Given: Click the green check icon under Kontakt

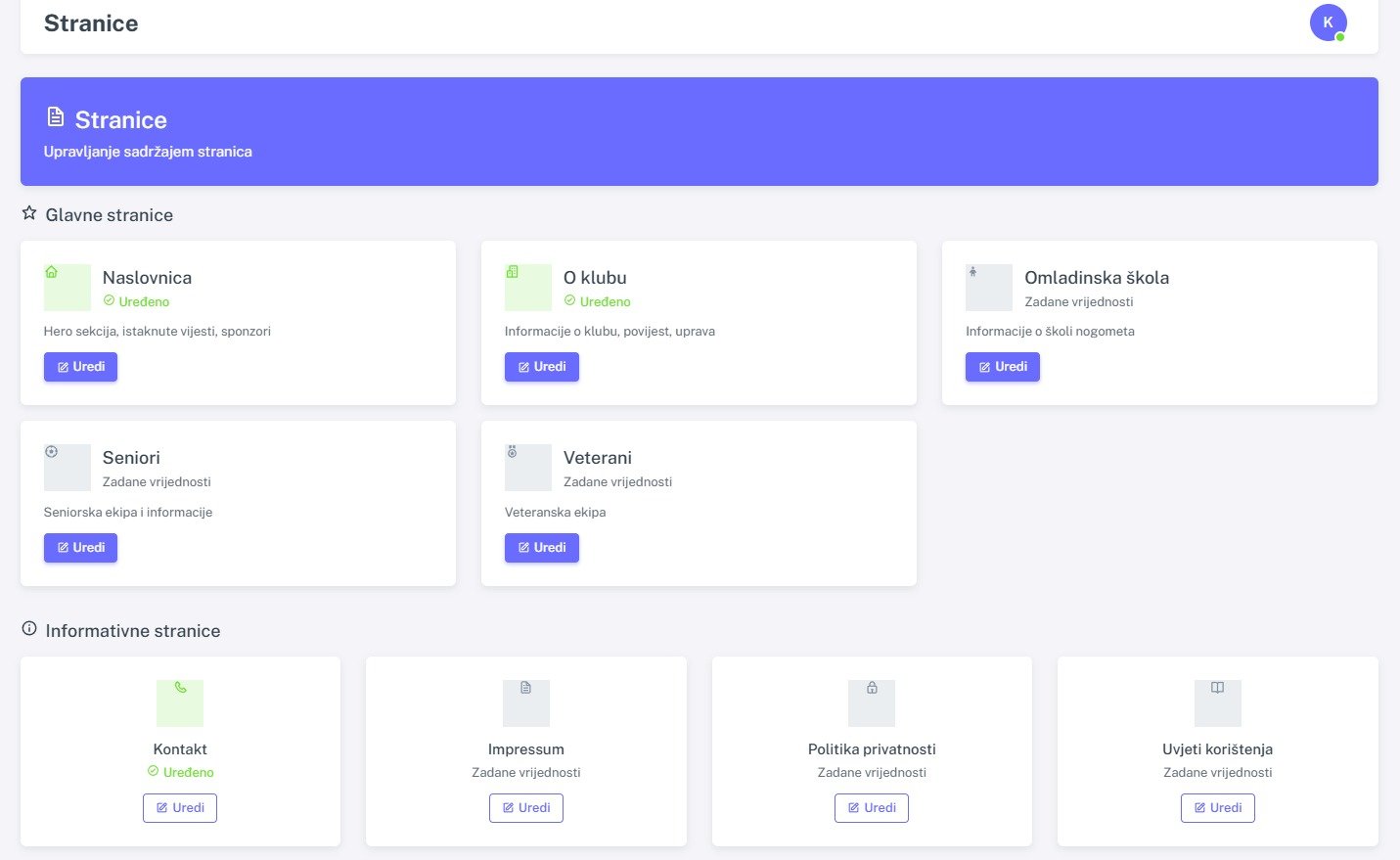Looking at the screenshot, I should click(153, 771).
